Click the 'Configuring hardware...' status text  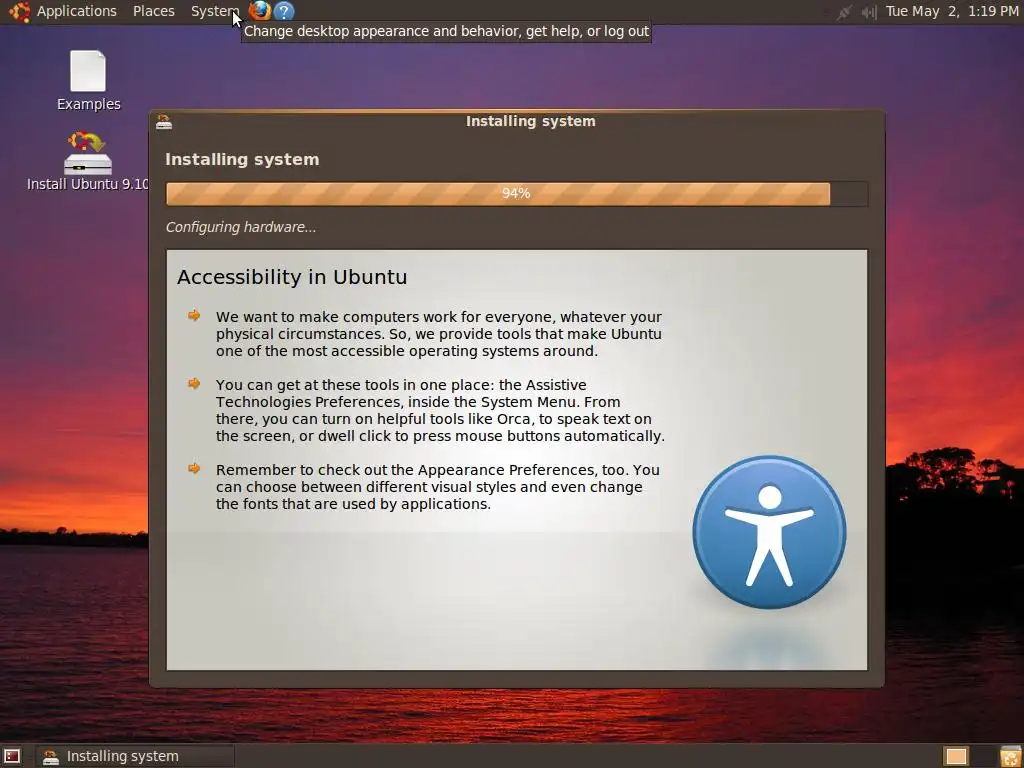pos(240,227)
